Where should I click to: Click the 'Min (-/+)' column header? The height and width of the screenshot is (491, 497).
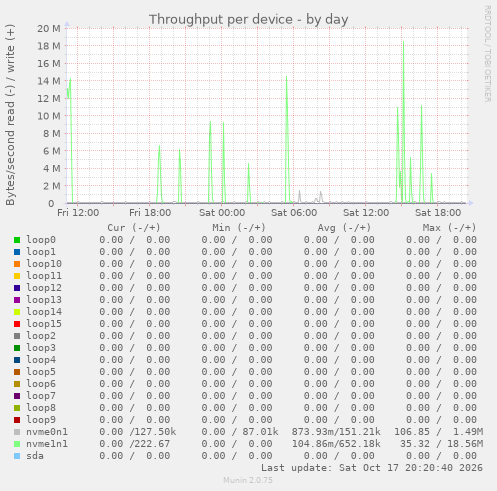click(239, 228)
